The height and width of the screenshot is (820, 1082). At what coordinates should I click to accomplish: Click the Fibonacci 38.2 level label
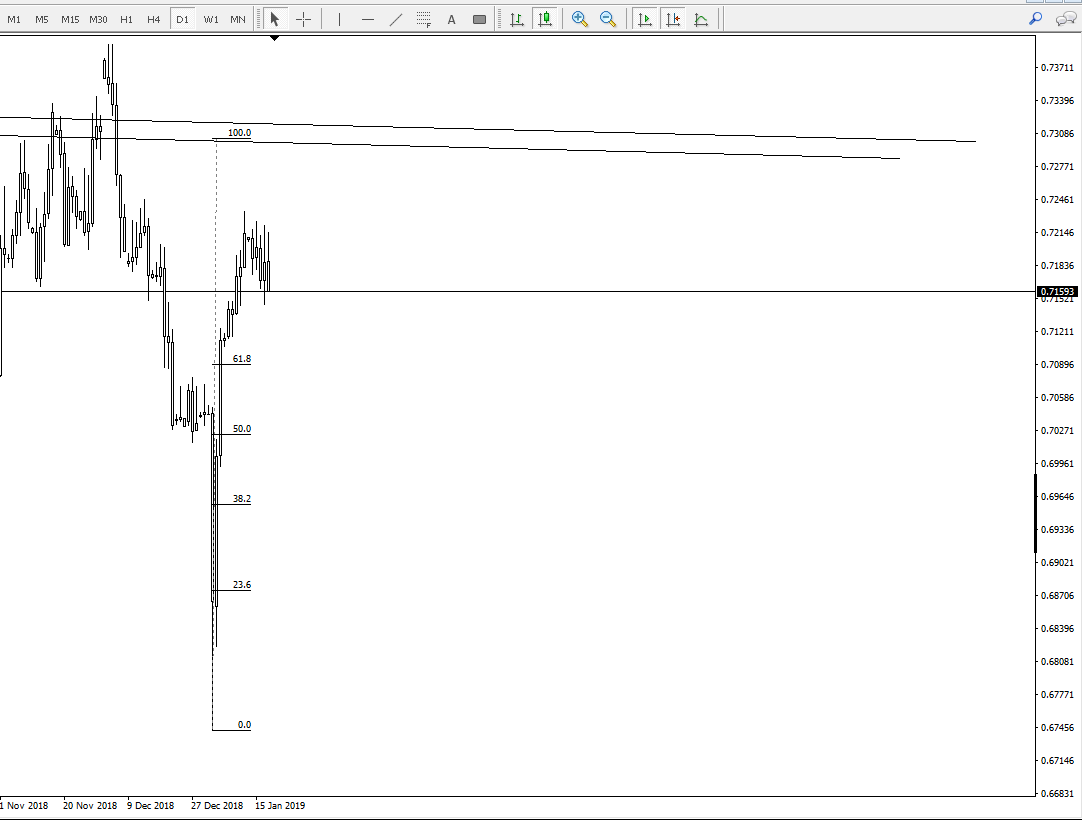coord(242,498)
